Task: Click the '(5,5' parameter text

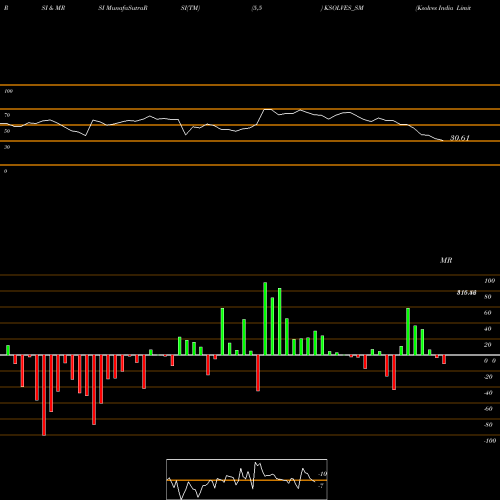Action: [257, 8]
